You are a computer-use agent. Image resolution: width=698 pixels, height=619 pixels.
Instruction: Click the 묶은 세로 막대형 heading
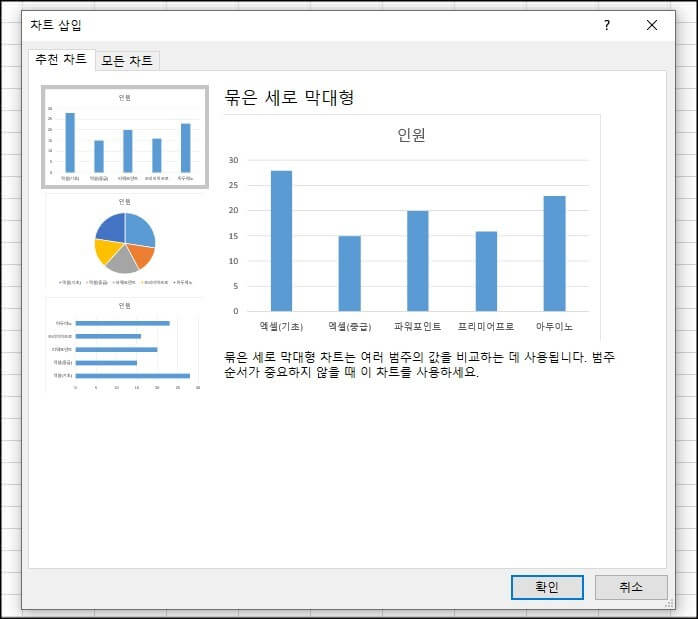(x=289, y=97)
